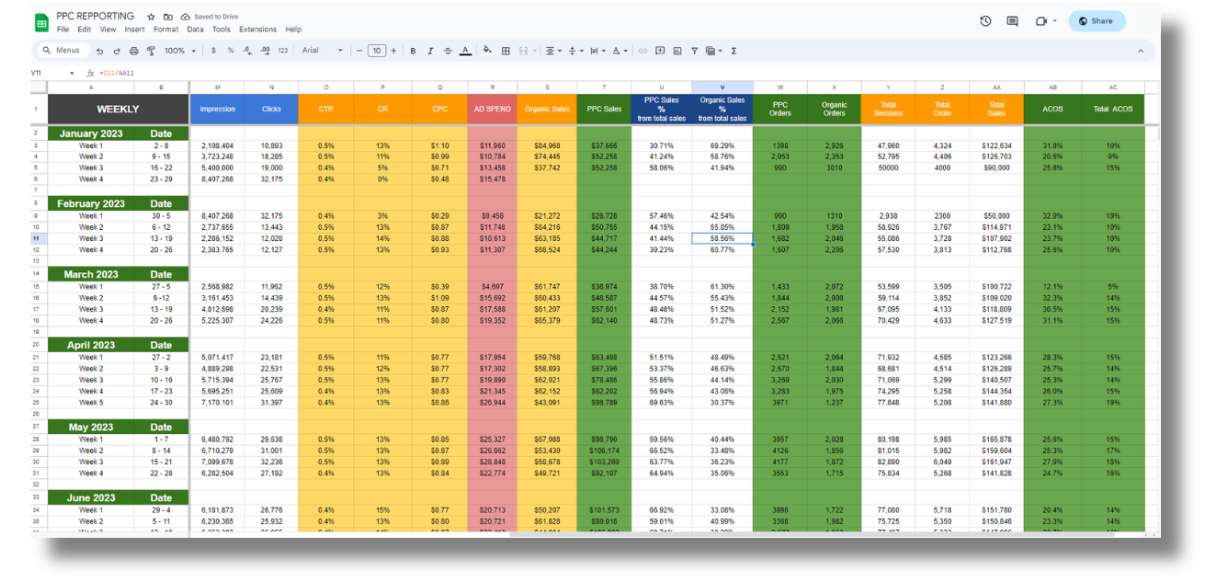Select the February 2023 cell
This screenshot has height=582, width=1230.
(x=90, y=203)
